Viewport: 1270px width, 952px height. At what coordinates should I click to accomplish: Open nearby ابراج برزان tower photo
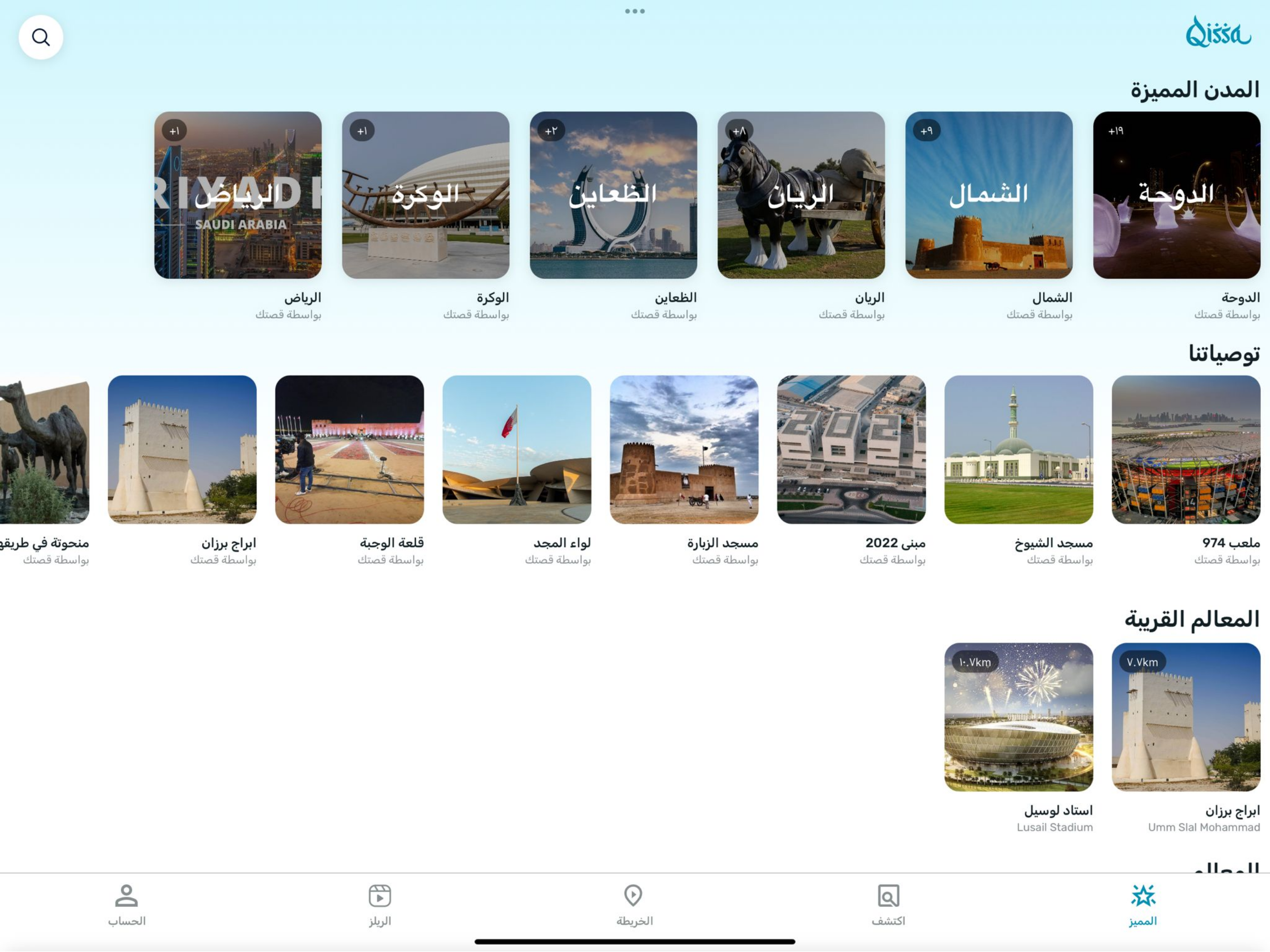pyautogui.click(x=1186, y=717)
